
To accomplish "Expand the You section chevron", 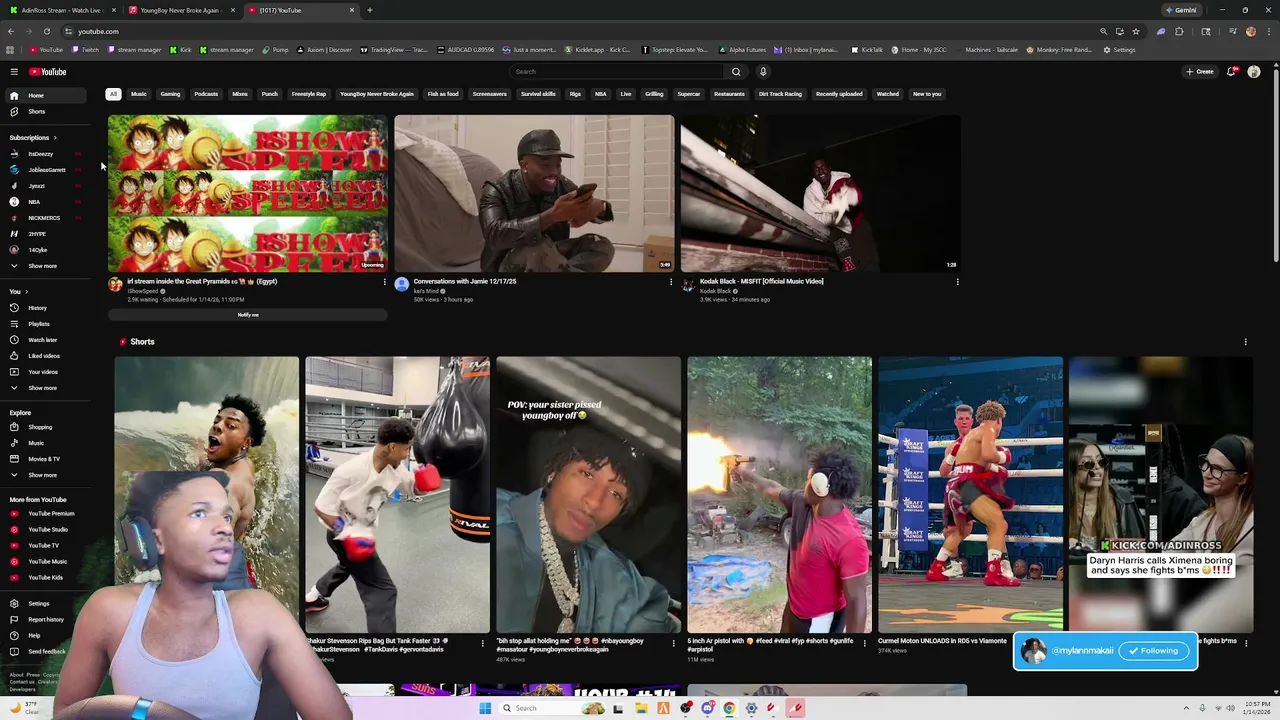I will pyautogui.click(x=26, y=292).
